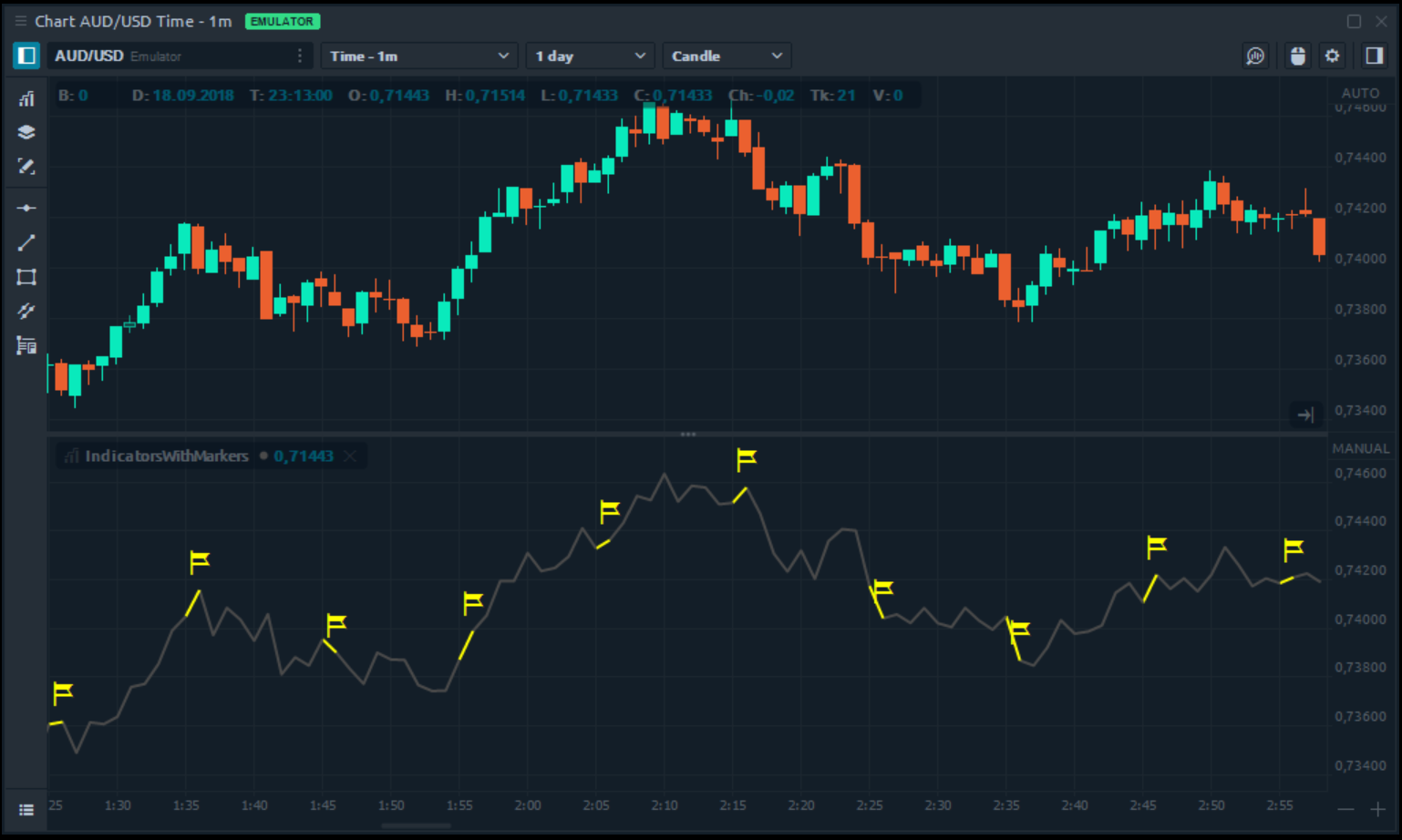
Task: Open the chart panel hamburger menu
Action: [20, 21]
